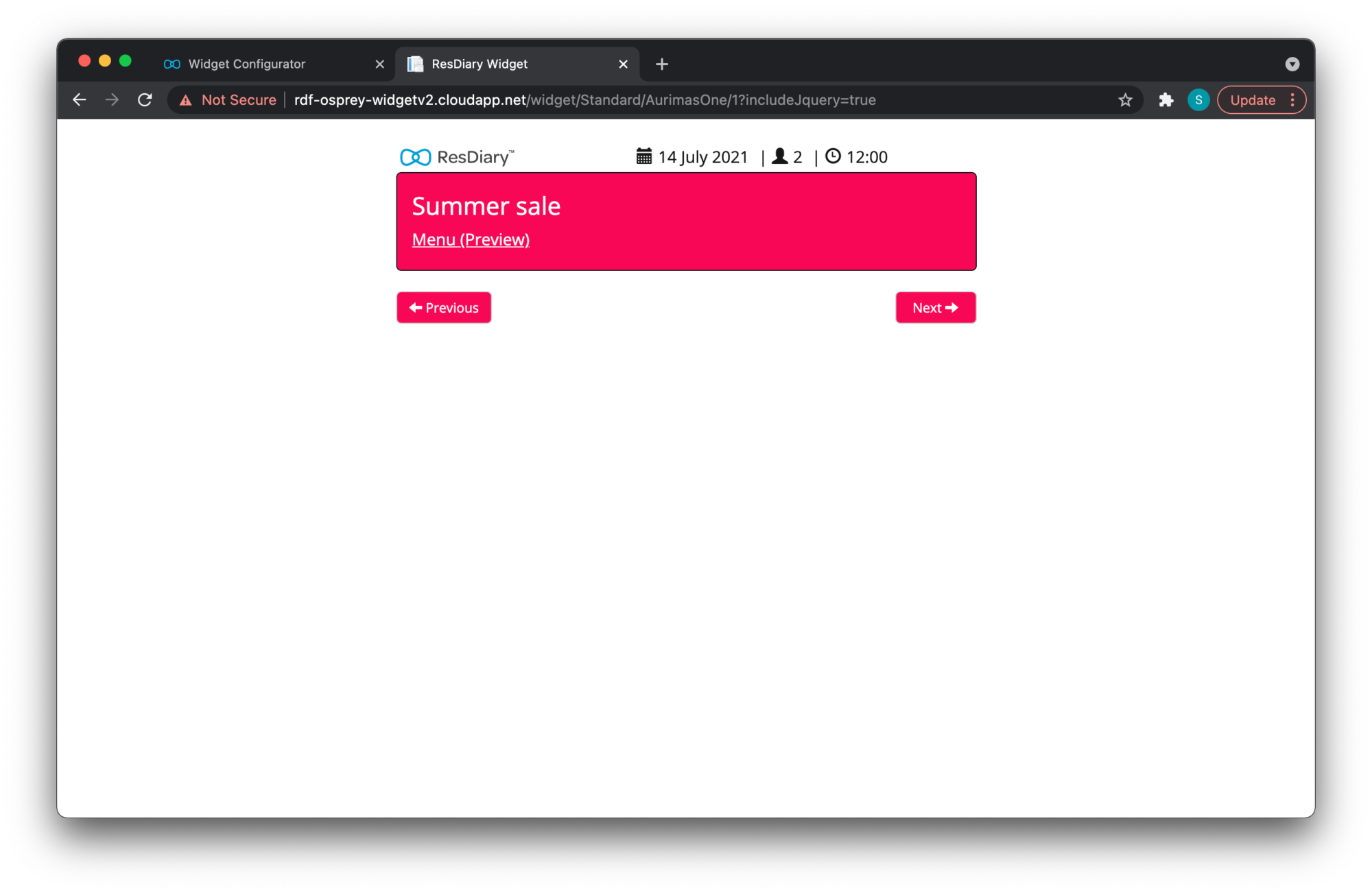Switch to the Widget Configurator tab

[x=247, y=64]
